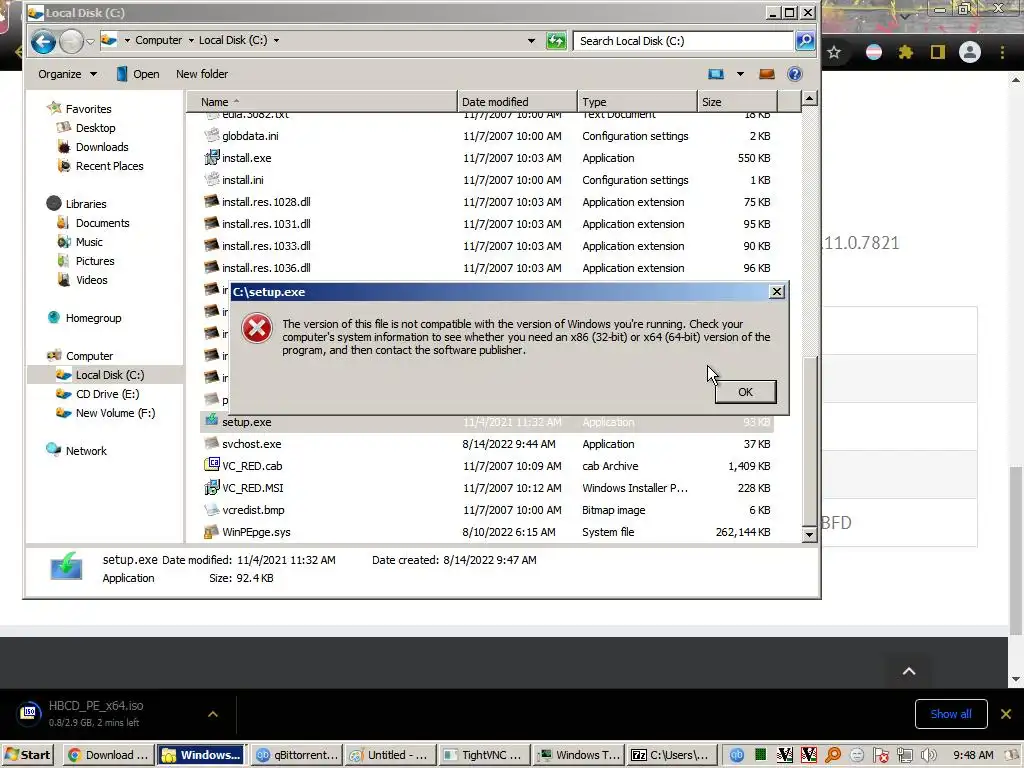Viewport: 1024px width, 768px height.
Task: Sort by Date modified column header
Action: pyautogui.click(x=517, y=102)
